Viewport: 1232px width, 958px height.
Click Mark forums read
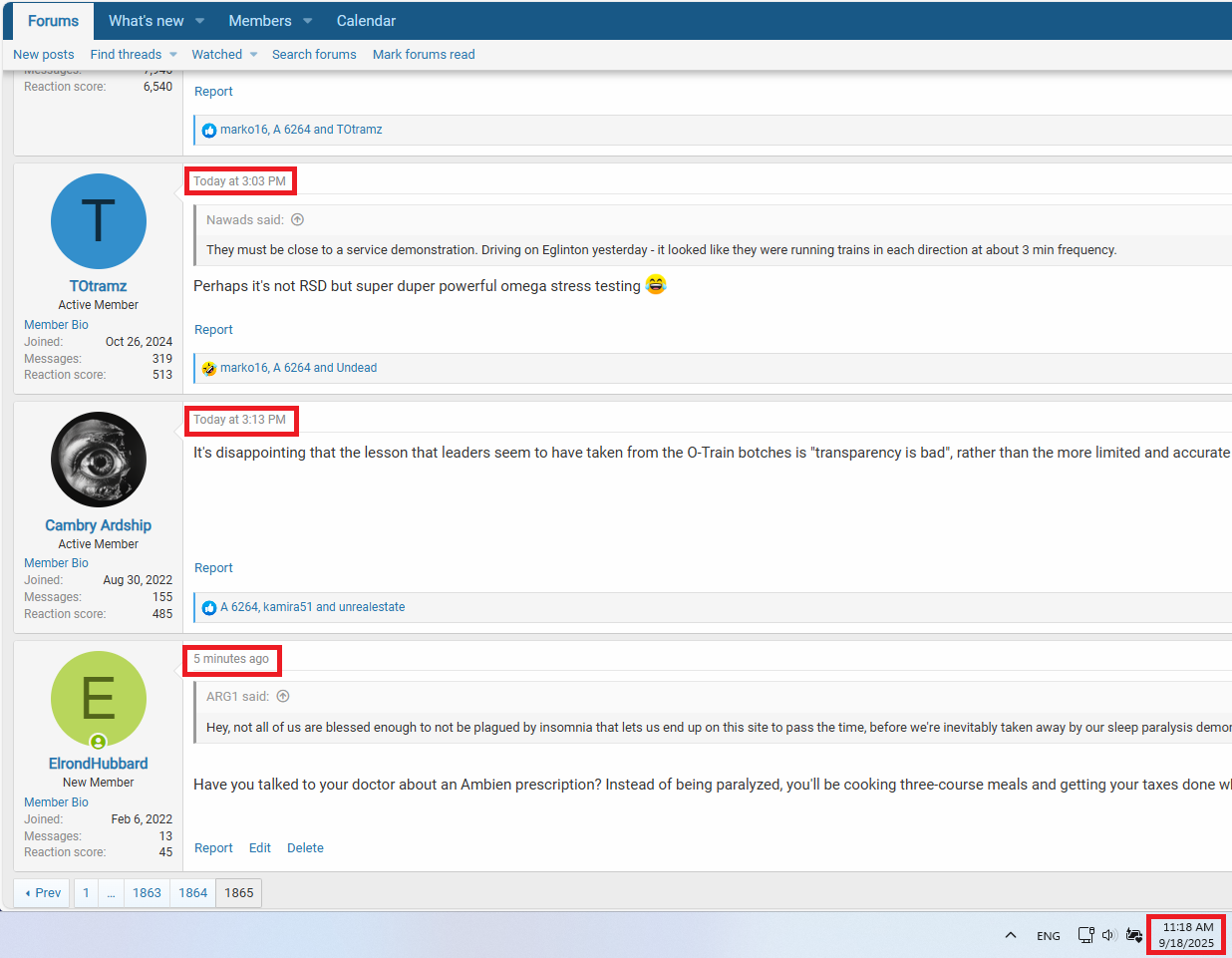click(x=424, y=55)
